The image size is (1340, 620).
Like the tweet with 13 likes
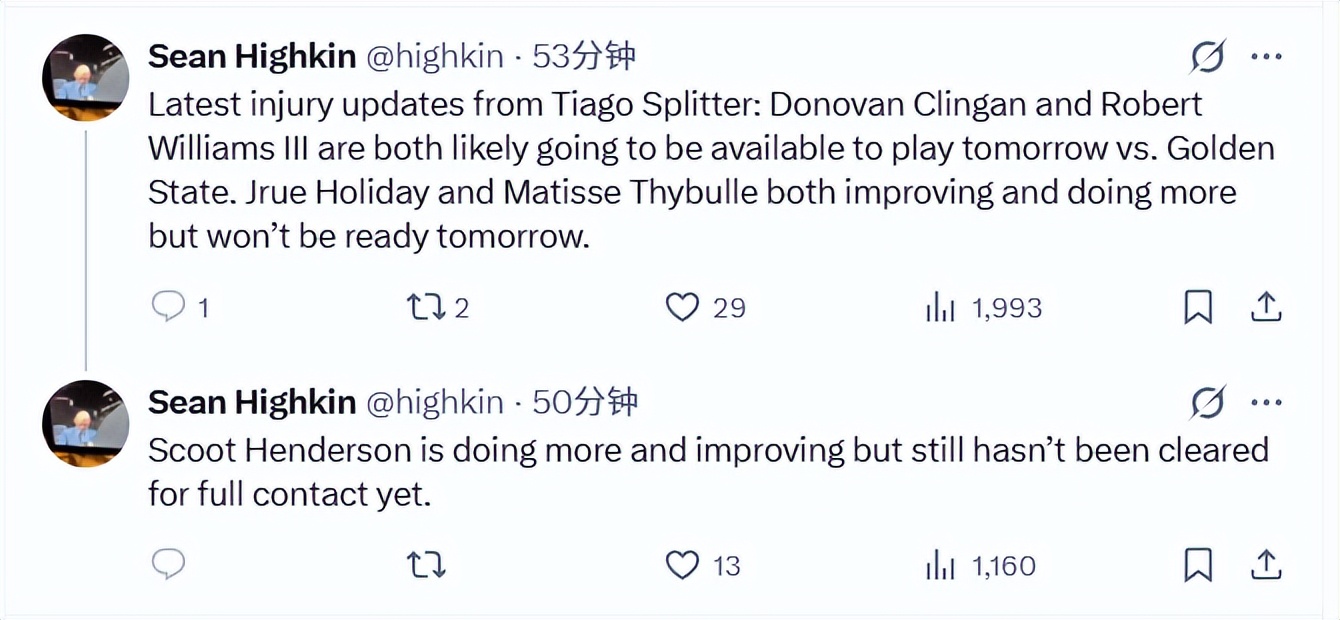pos(682,566)
